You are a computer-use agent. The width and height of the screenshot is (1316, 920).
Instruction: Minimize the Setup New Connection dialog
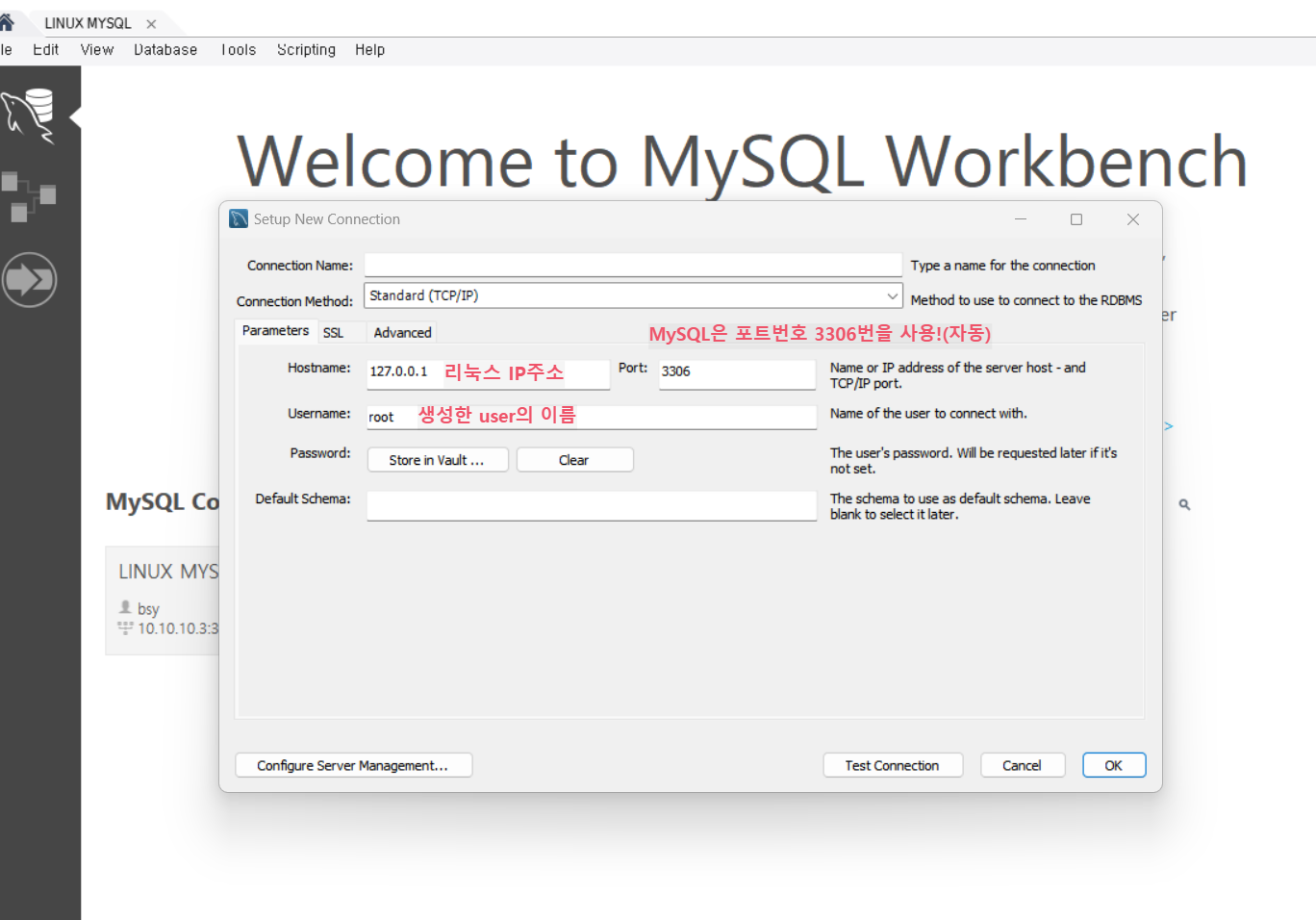pyautogui.click(x=1021, y=219)
